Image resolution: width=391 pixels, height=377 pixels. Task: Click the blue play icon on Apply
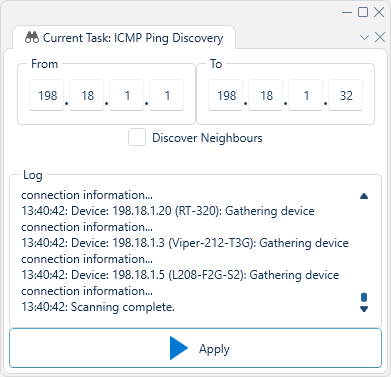pos(179,348)
